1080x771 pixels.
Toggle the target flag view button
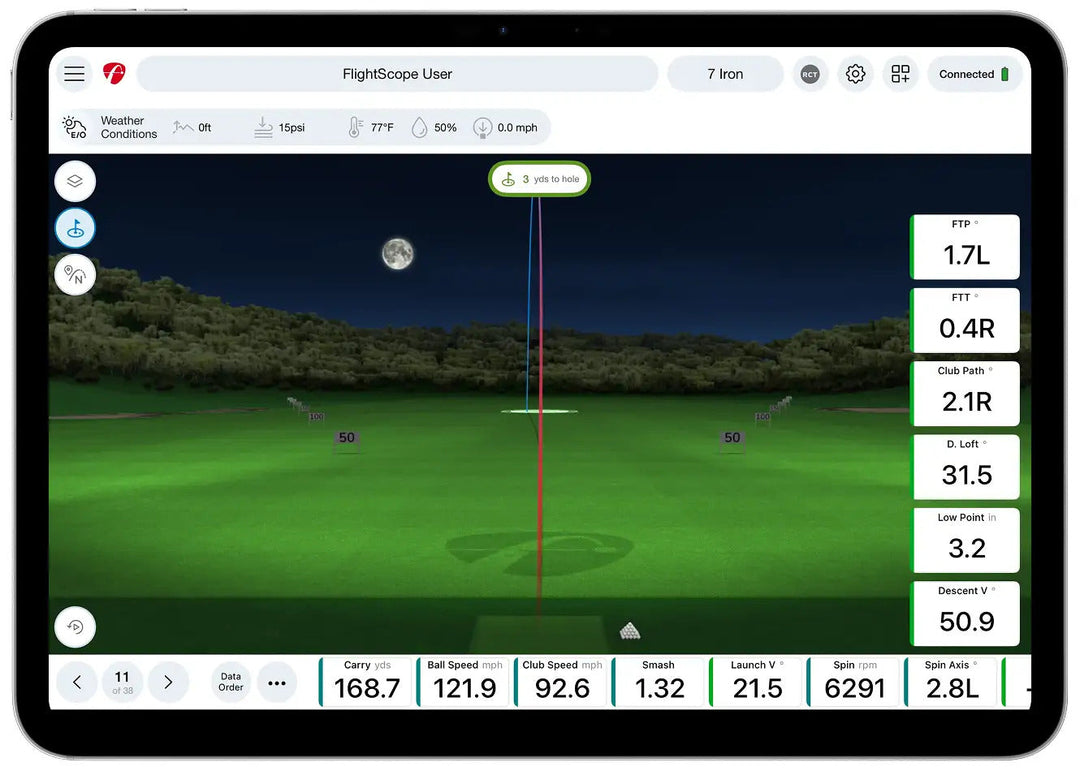(x=75, y=228)
